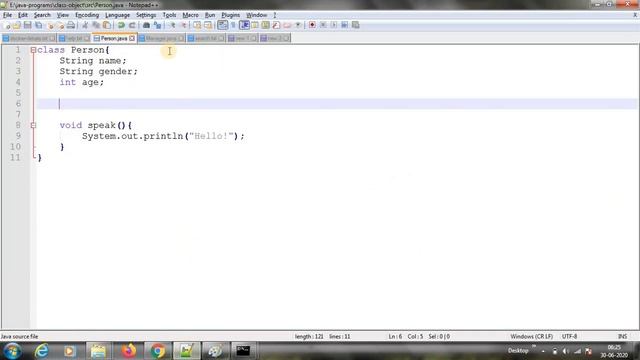Collapse the speak() method fold marker on line 8
The image size is (640, 360).
tap(33, 125)
